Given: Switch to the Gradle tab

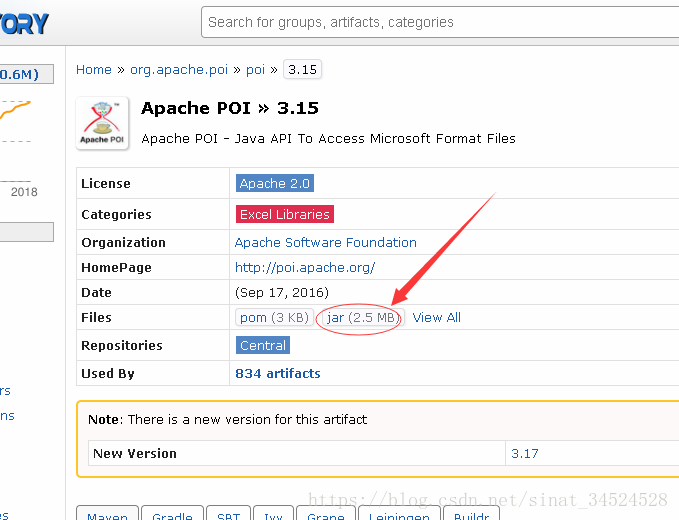Looking at the screenshot, I should [172, 513].
